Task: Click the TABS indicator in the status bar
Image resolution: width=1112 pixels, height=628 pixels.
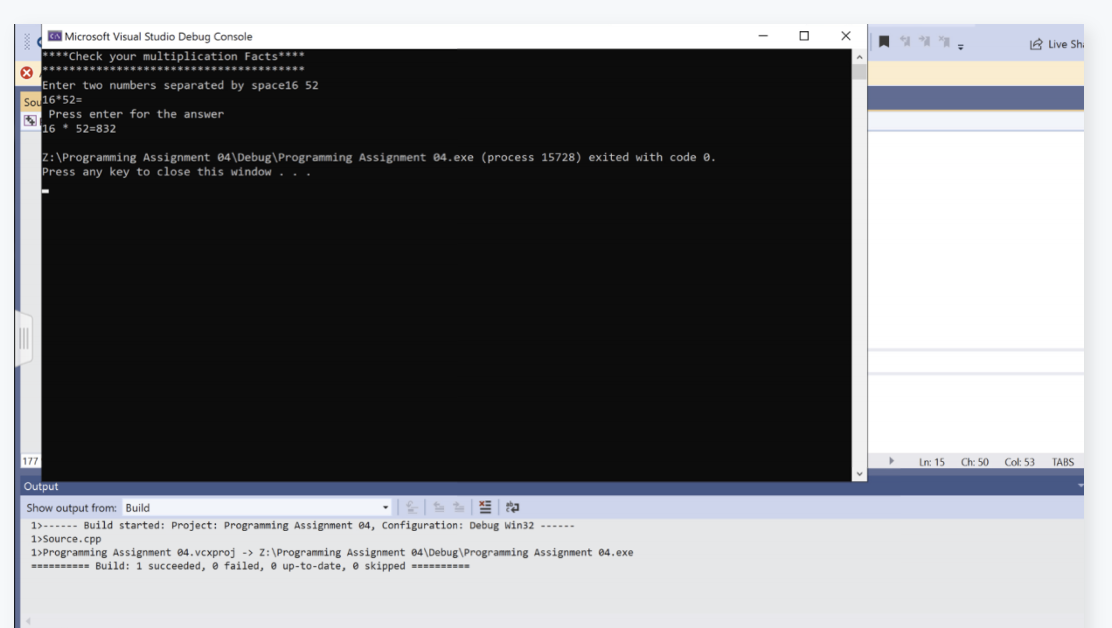Action: [x=1062, y=462]
